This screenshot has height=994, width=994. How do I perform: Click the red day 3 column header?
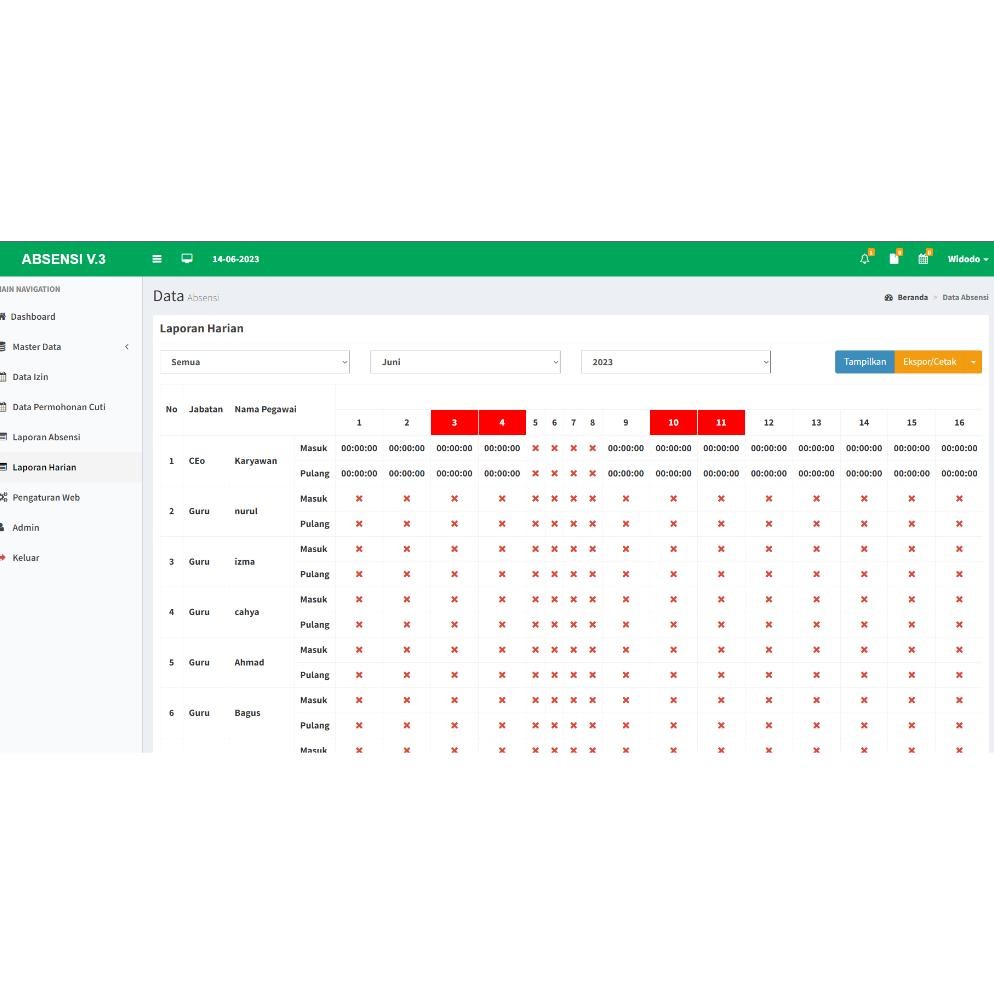454,422
